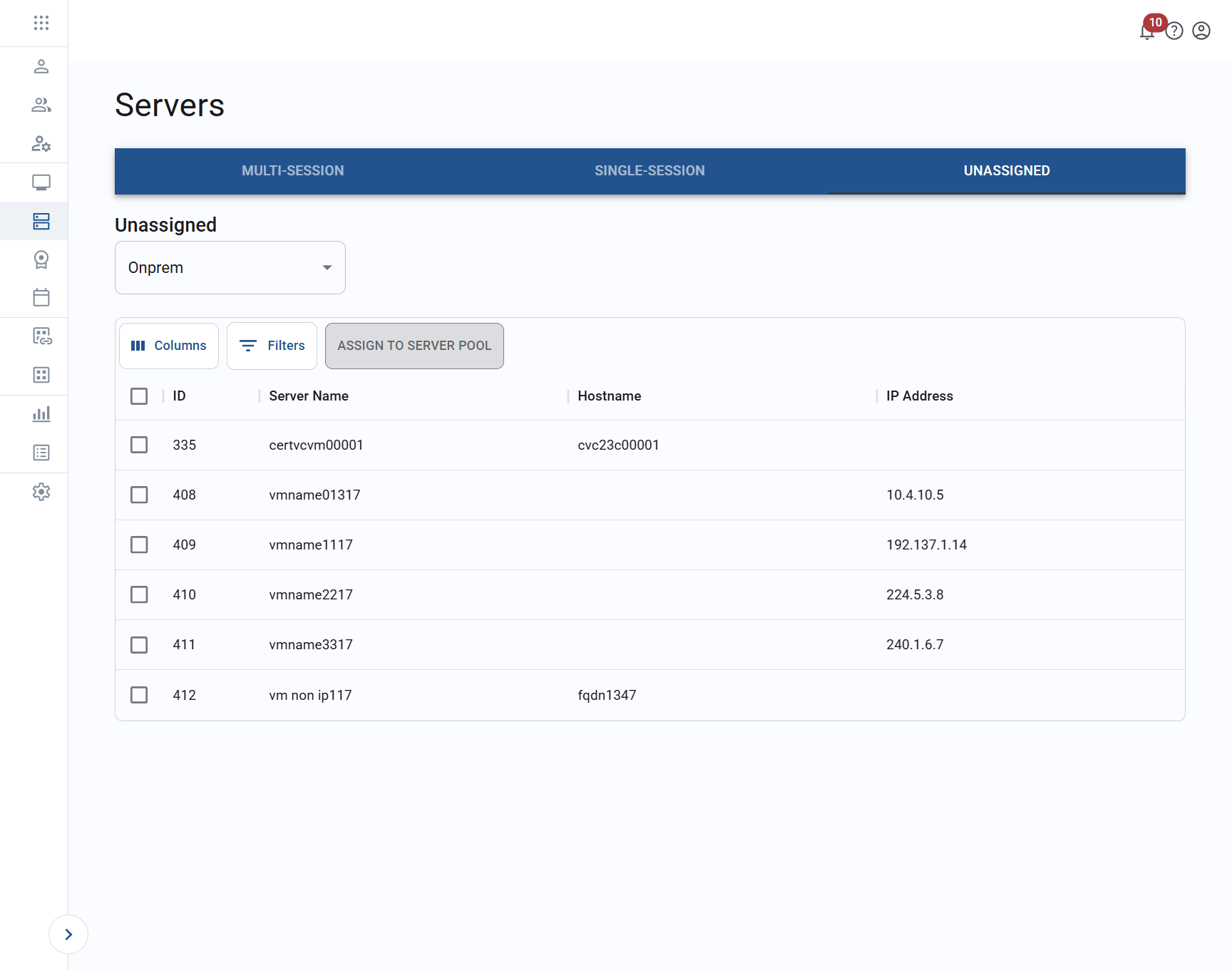Image resolution: width=1232 pixels, height=970 pixels.
Task: Open the single user profile sidebar icon
Action: [41, 67]
